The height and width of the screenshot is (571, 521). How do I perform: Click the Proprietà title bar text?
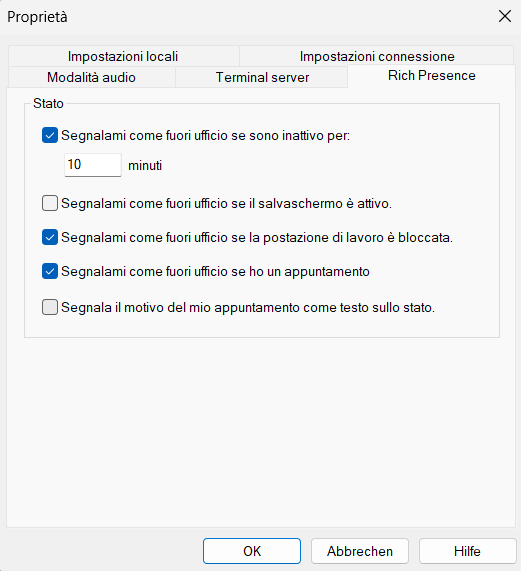37,17
